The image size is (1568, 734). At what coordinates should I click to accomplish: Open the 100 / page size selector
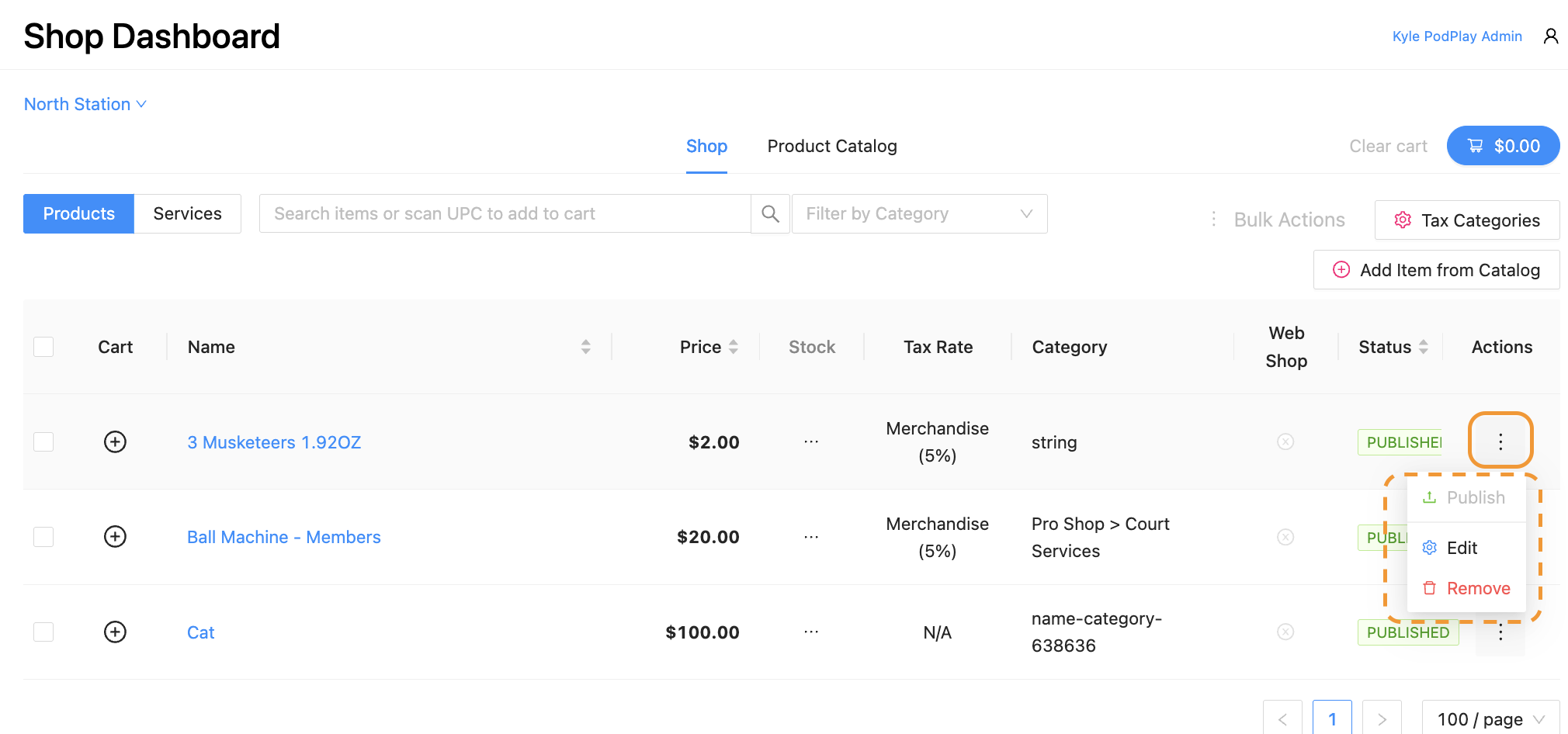pos(1490,719)
